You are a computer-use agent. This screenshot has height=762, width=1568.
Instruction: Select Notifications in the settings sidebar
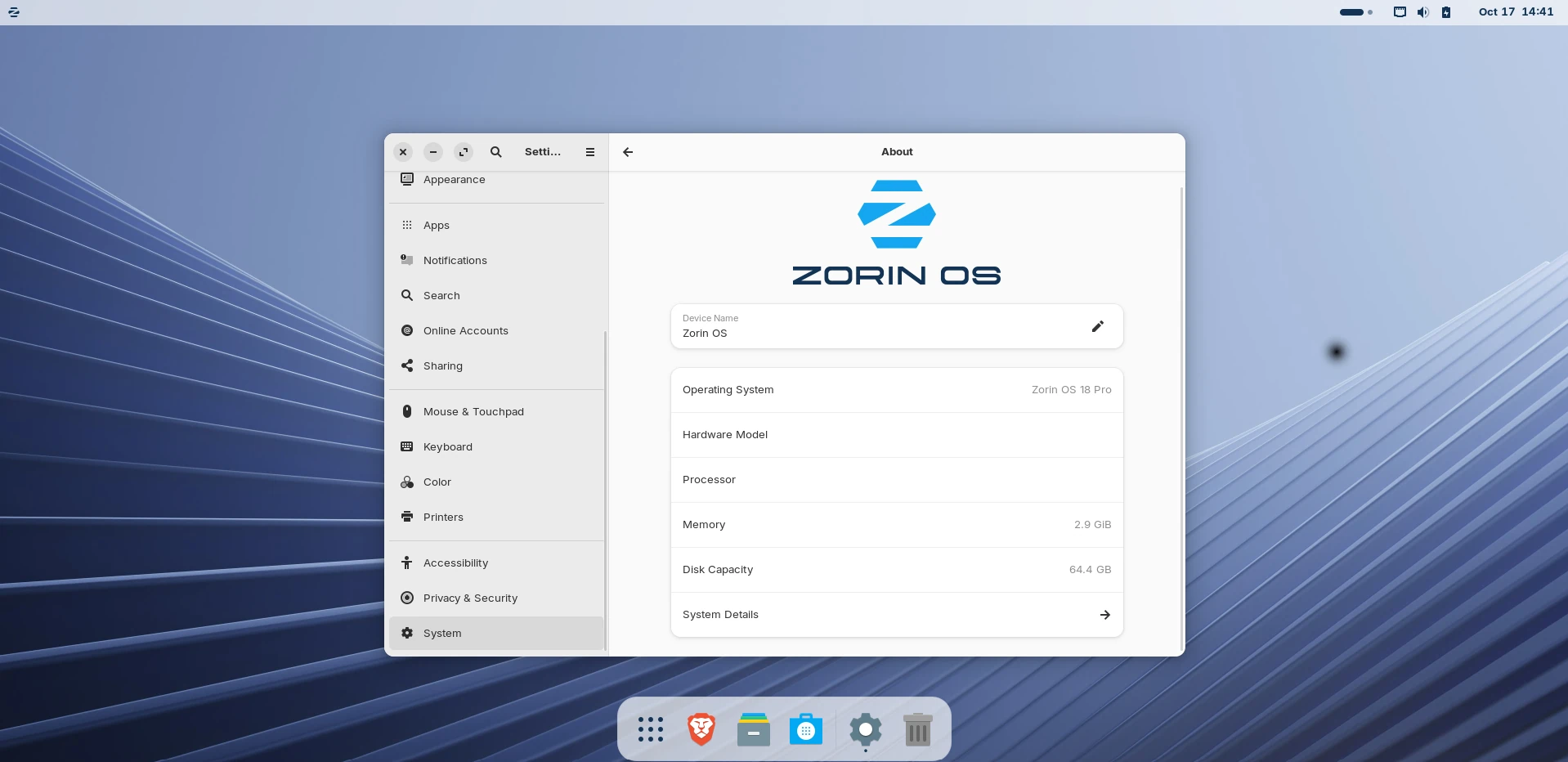pyautogui.click(x=455, y=260)
